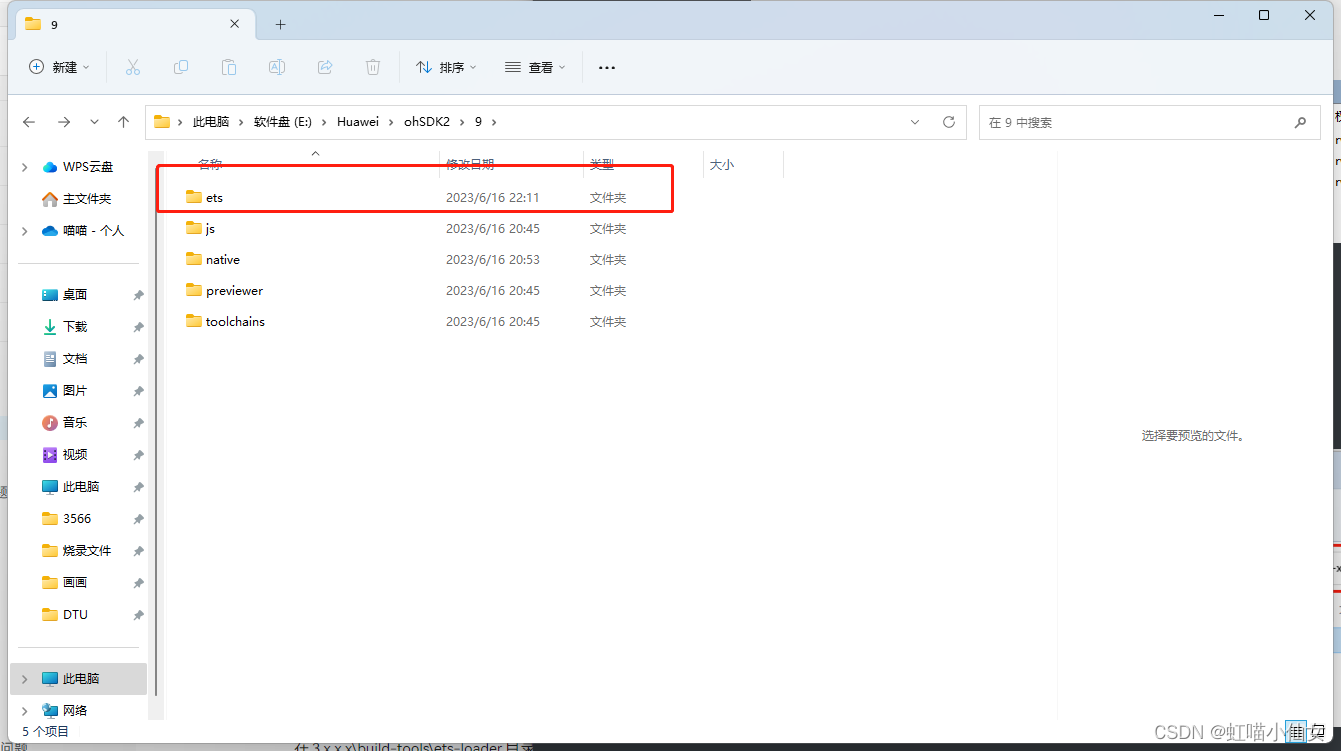The image size is (1341, 751).
Task: Click the ets folder icon
Action: pos(194,197)
